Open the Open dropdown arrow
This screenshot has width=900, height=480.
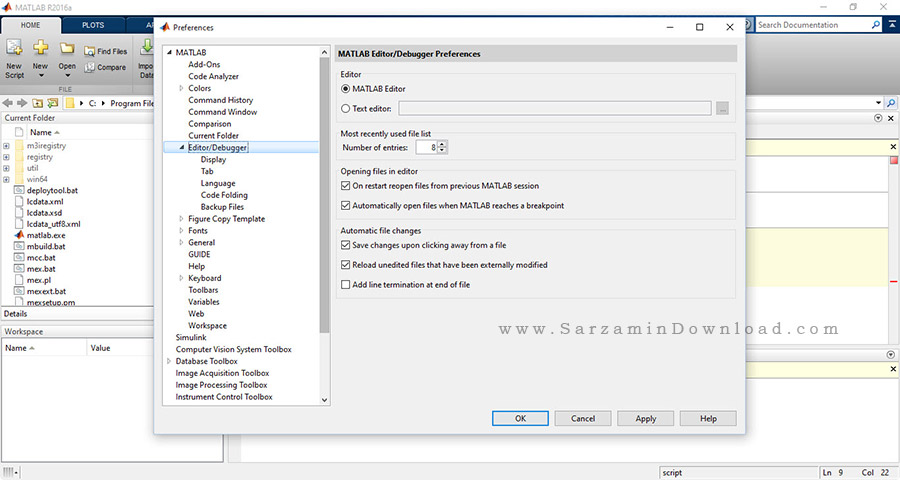click(x=67, y=75)
